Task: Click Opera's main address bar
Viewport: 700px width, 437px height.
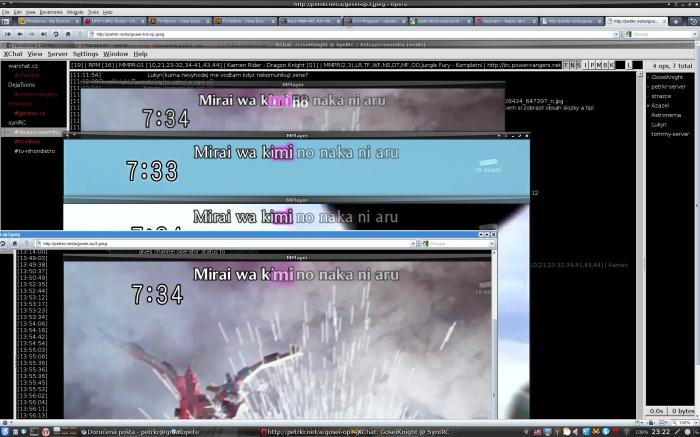Action: pos(350,34)
